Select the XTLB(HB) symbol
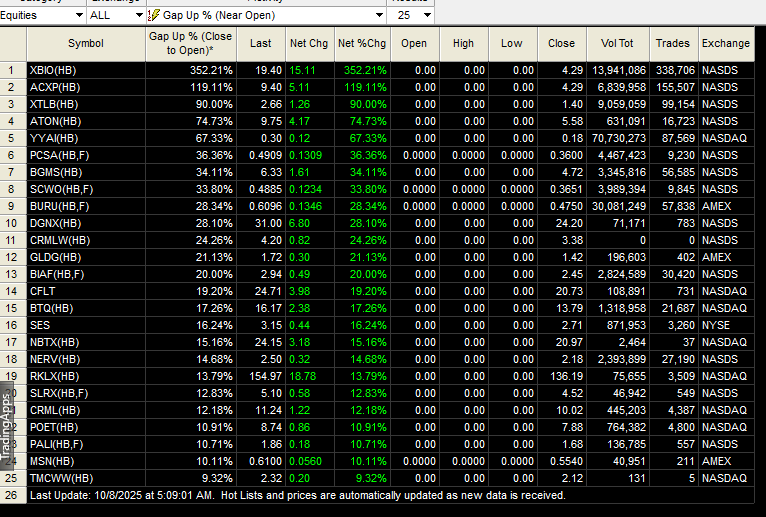Screen dimensions: 766x517 click(x=54, y=105)
